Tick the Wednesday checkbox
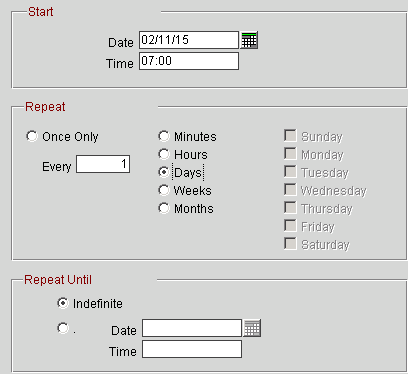Screen dimensions: 408x374 290,190
